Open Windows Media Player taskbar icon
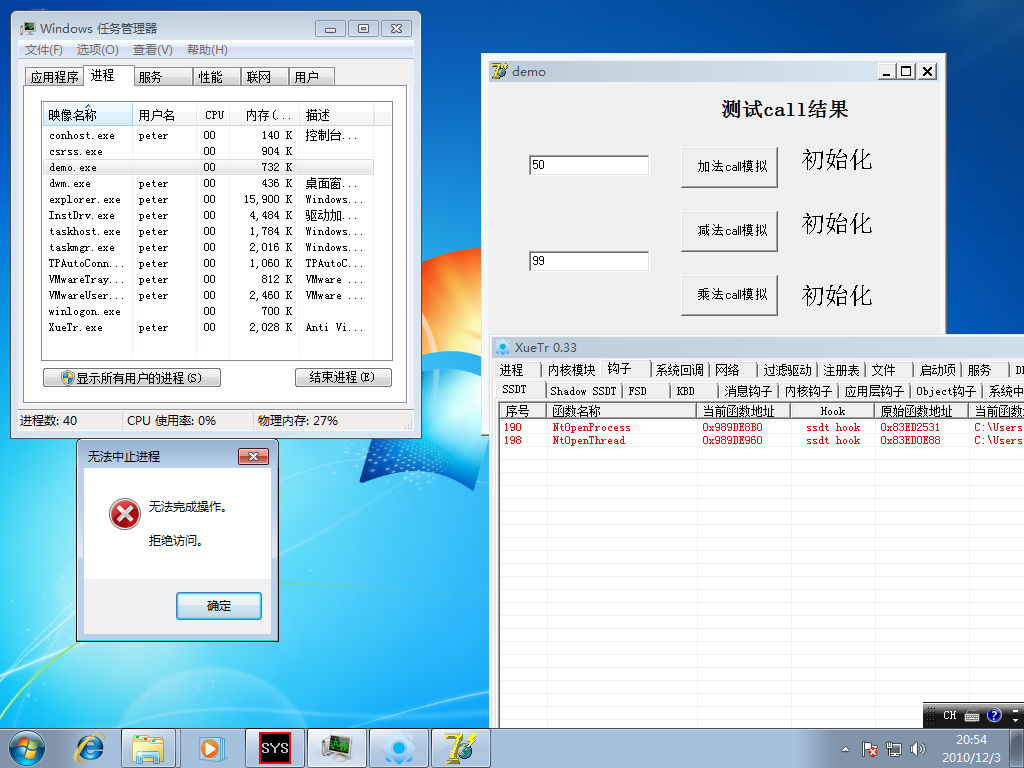This screenshot has width=1024, height=768. click(x=210, y=748)
